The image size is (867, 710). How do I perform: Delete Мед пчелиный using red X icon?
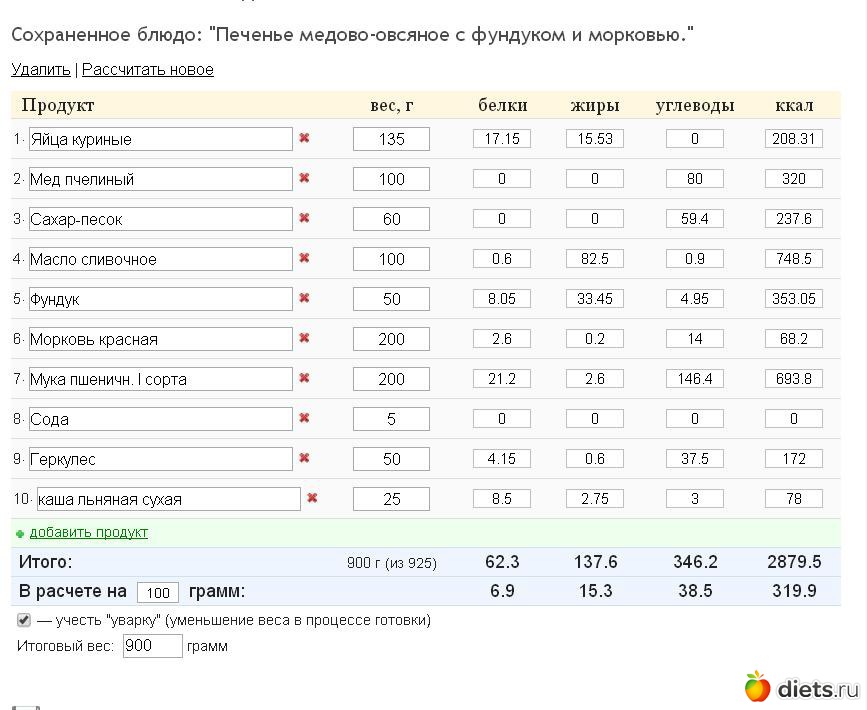click(x=304, y=178)
